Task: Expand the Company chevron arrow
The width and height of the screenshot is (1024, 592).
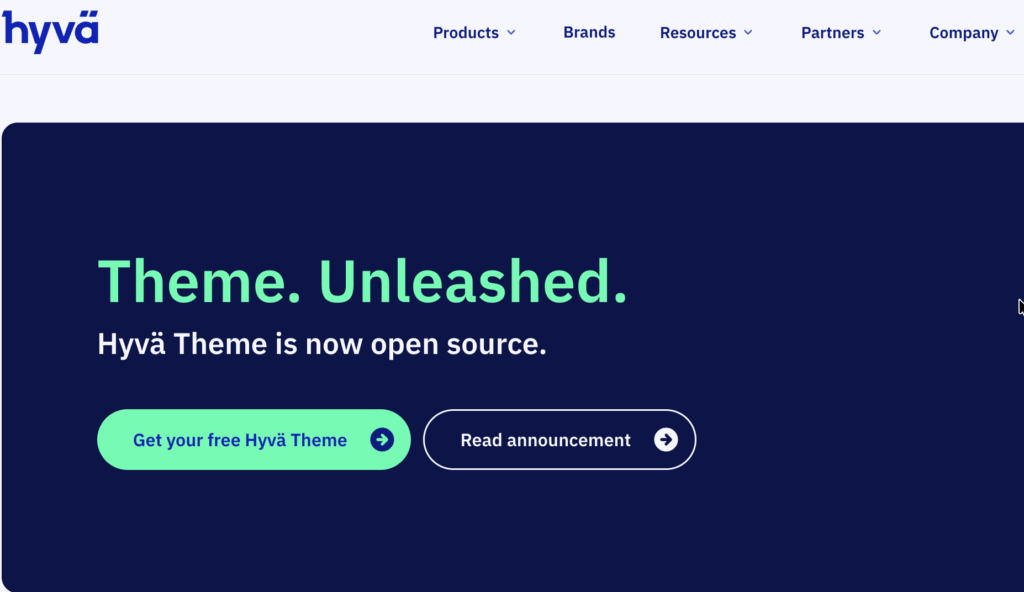Action: pos(1010,33)
